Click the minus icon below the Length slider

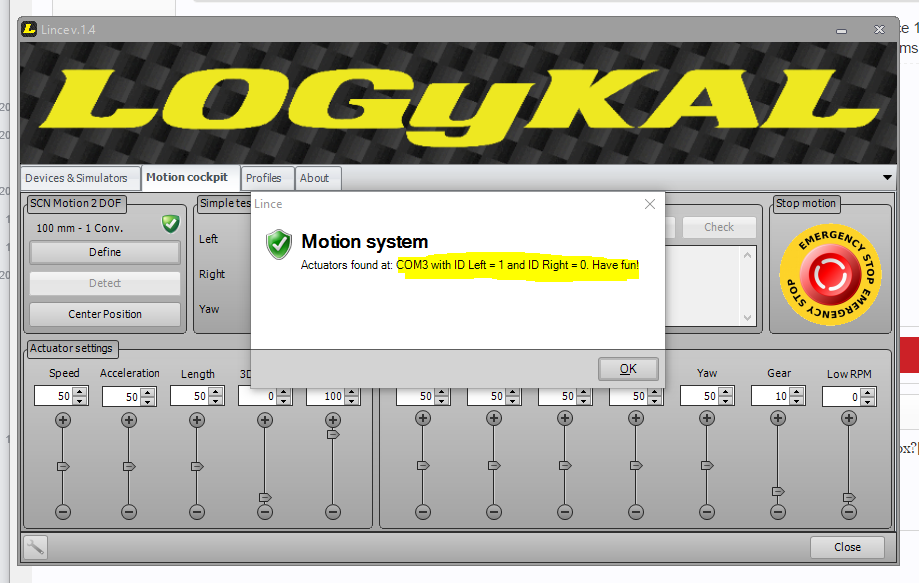(197, 512)
